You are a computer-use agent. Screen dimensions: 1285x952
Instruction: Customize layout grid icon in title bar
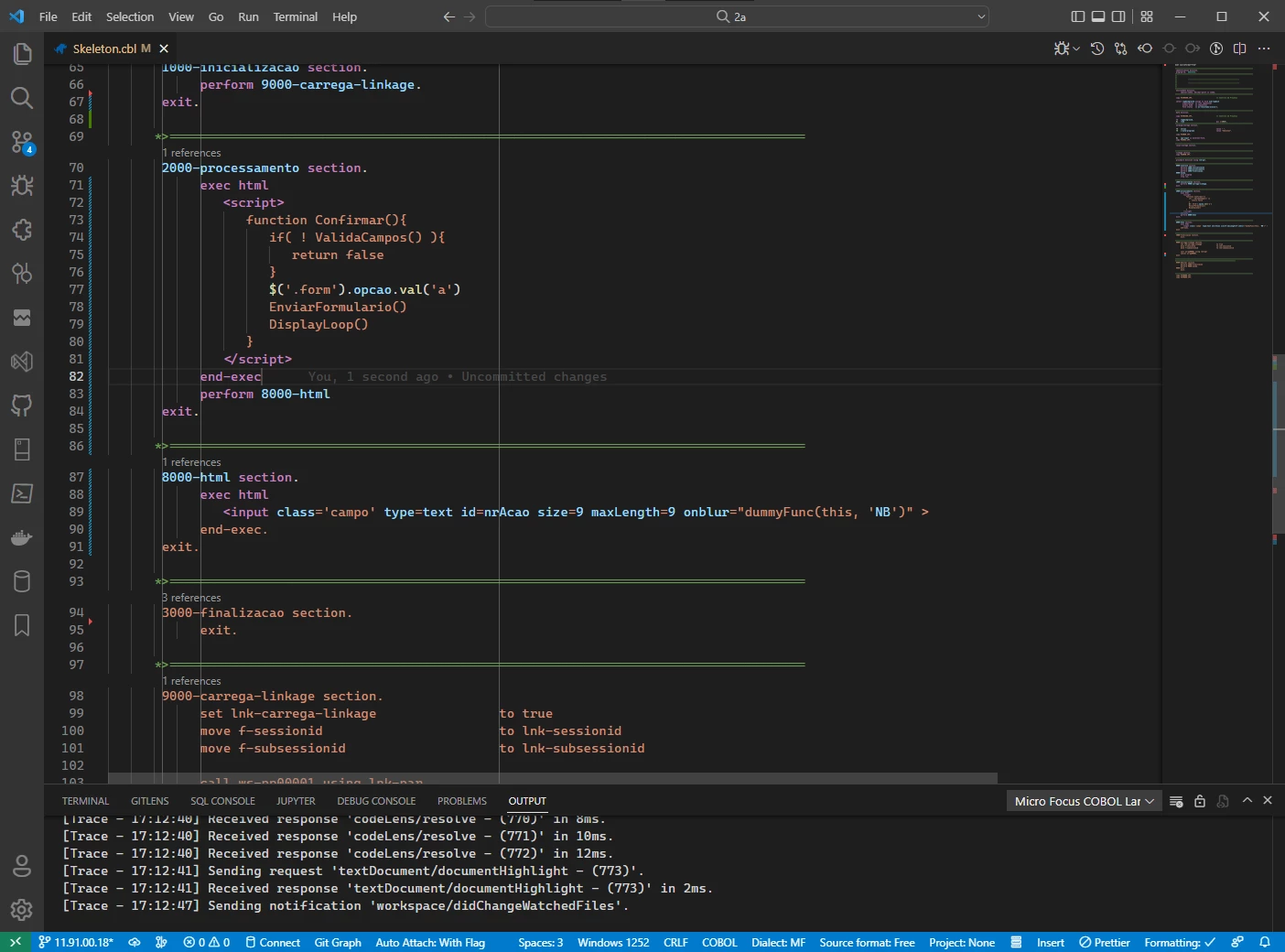[x=1147, y=16]
